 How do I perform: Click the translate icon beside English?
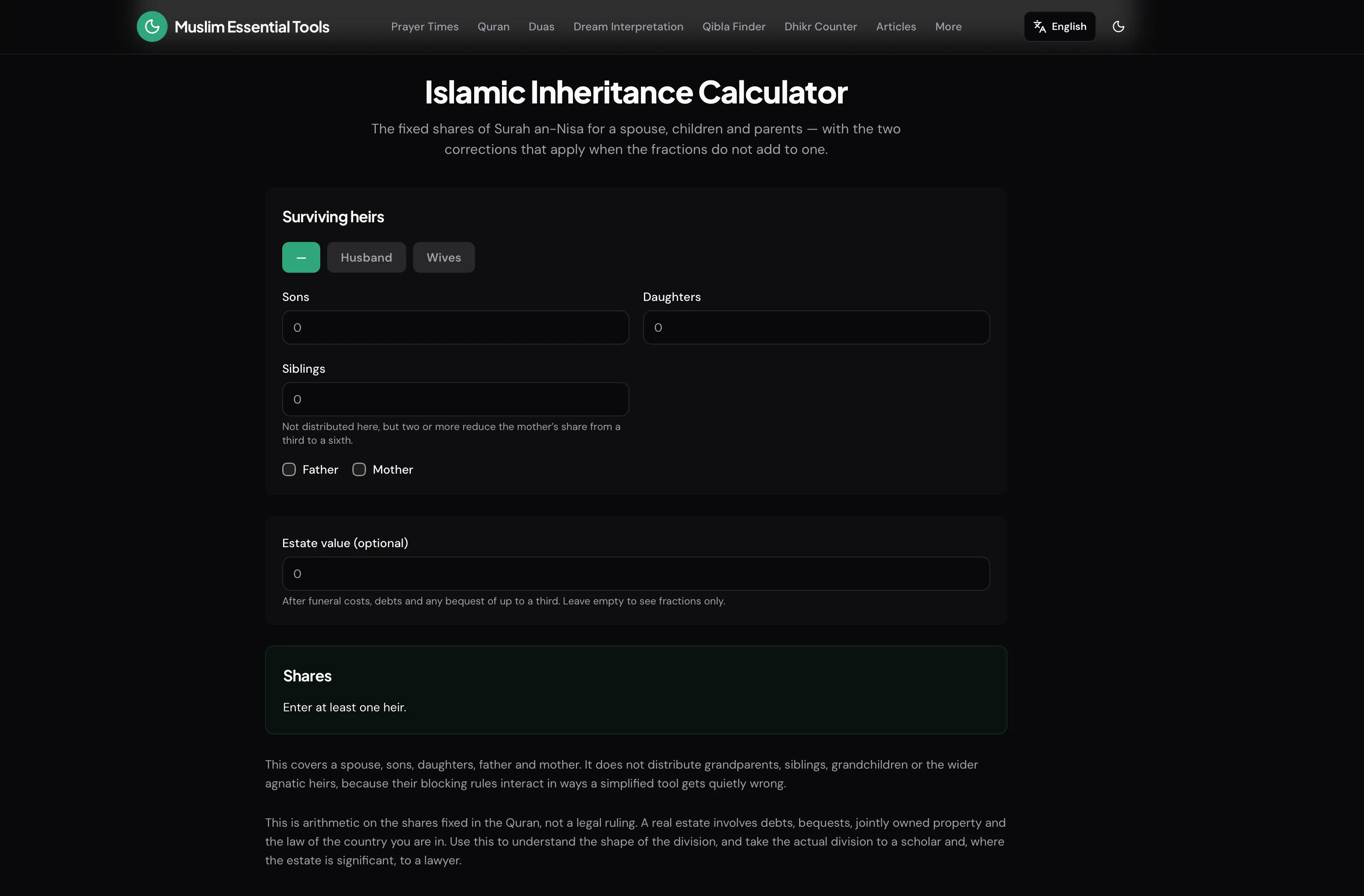click(1039, 27)
